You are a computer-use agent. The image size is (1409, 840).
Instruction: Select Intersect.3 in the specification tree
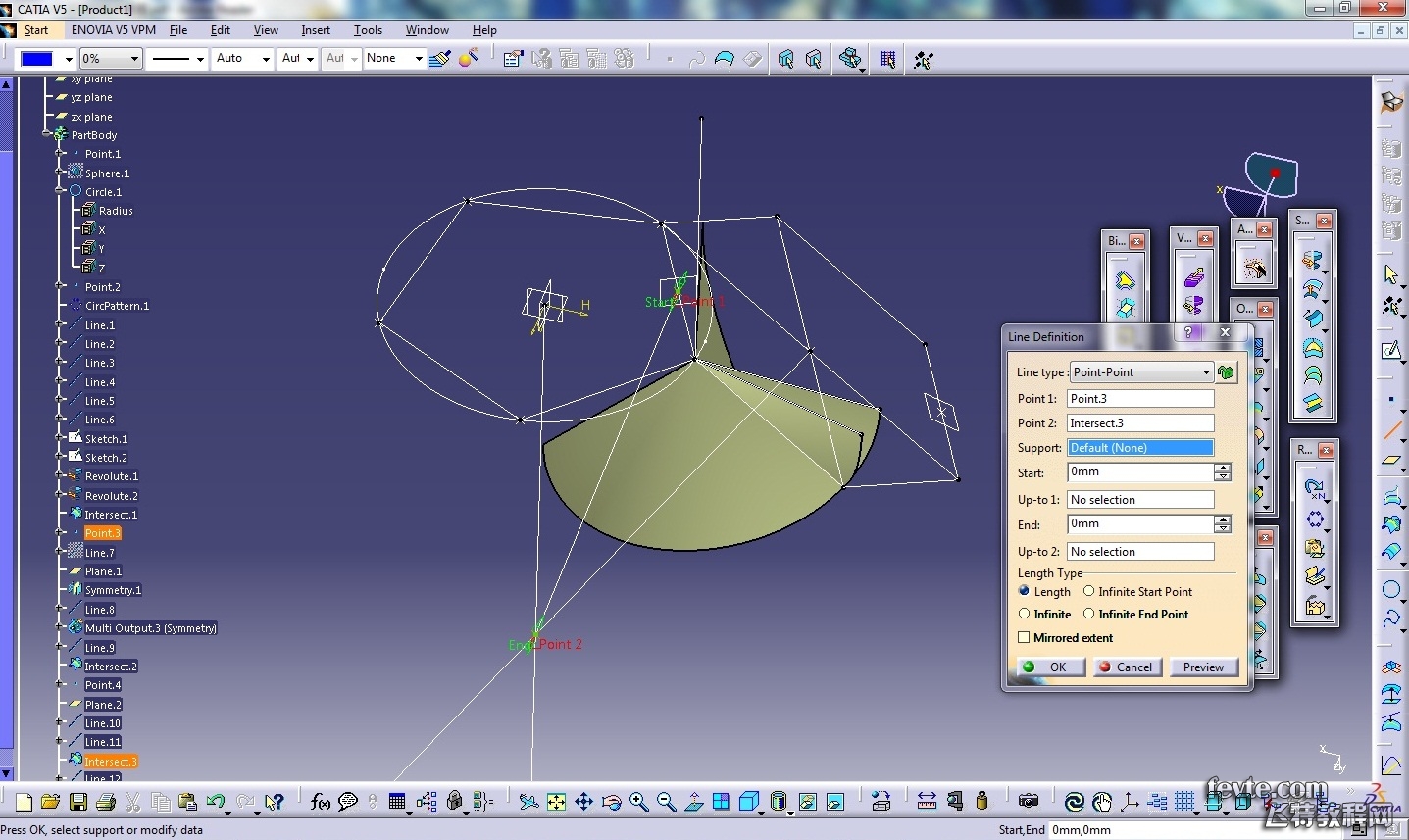pyautogui.click(x=111, y=761)
